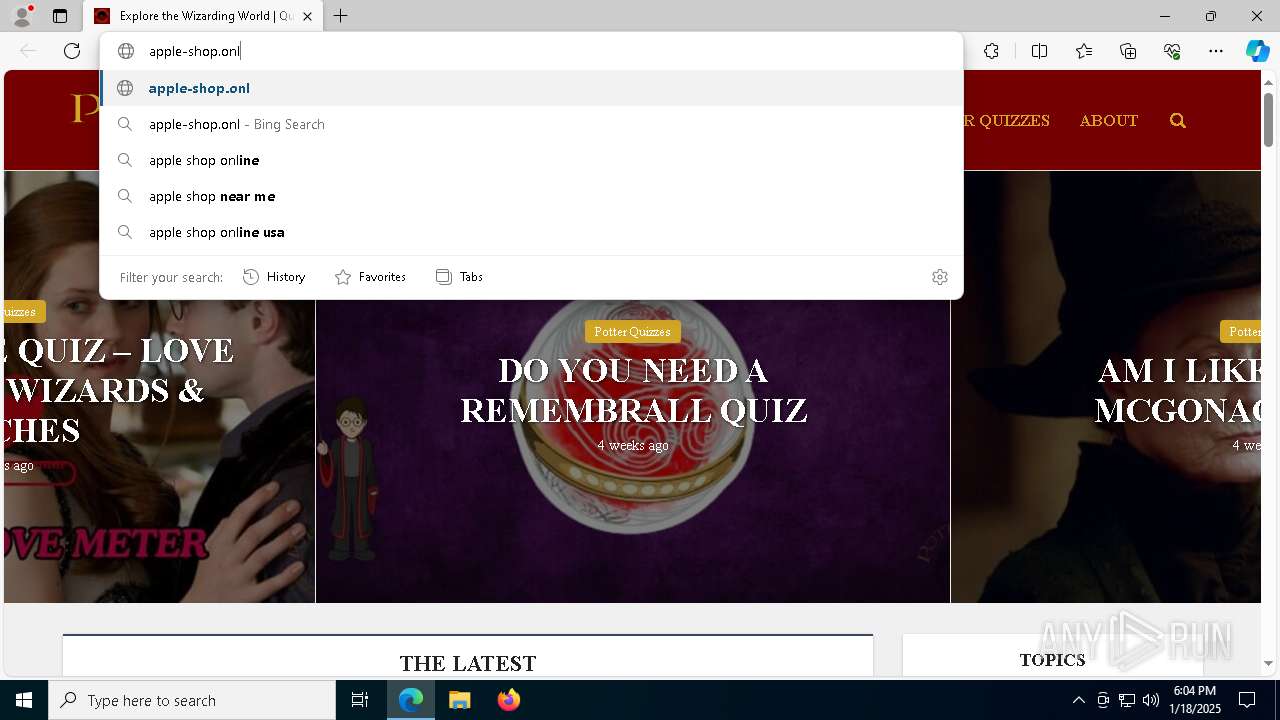Screen dimensions: 1280x720
Task: Open File Explorer from the taskbar
Action: pos(459,700)
